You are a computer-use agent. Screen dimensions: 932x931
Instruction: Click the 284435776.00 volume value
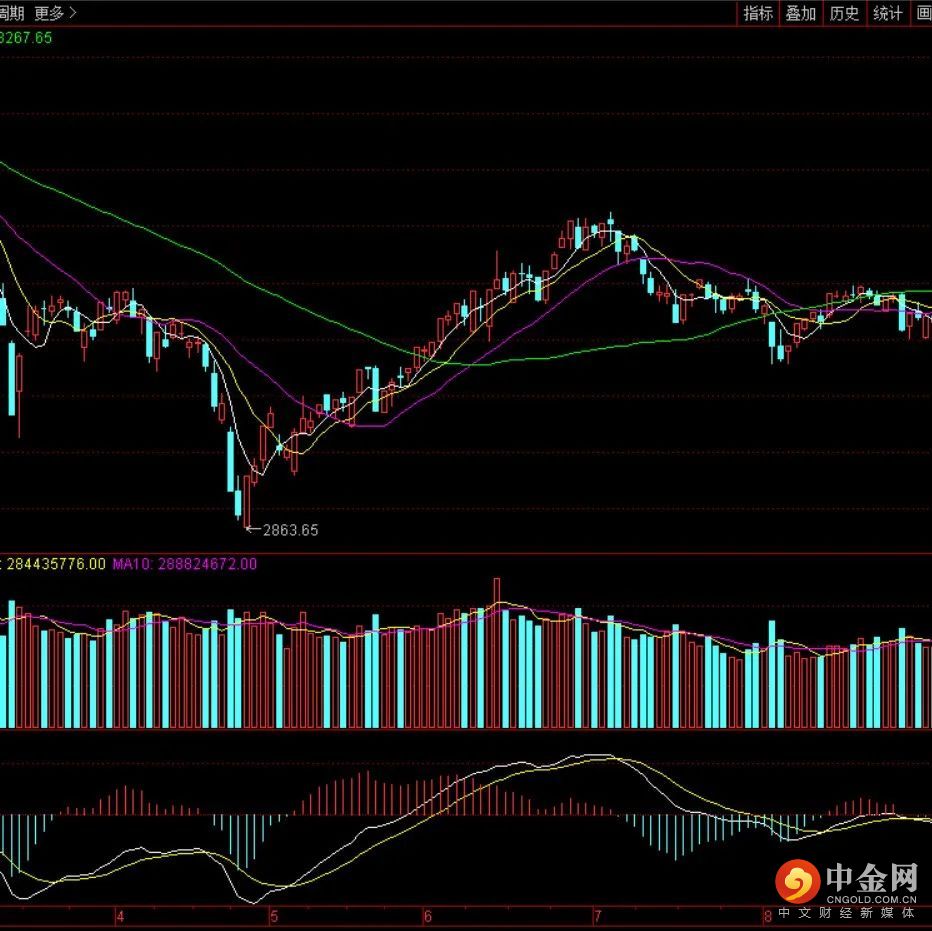pos(56,564)
